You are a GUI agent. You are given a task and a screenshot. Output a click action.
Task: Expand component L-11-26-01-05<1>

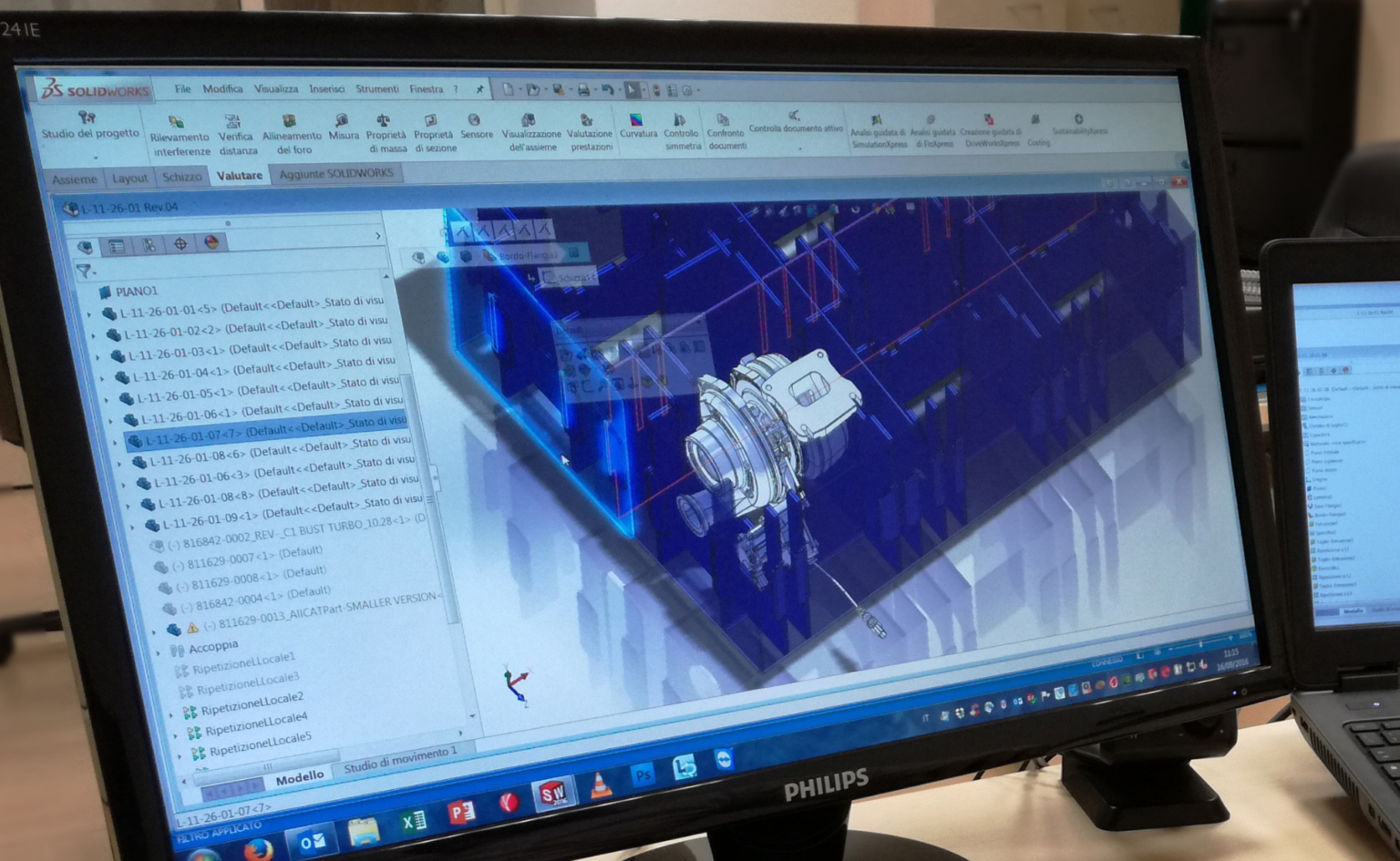(x=107, y=399)
